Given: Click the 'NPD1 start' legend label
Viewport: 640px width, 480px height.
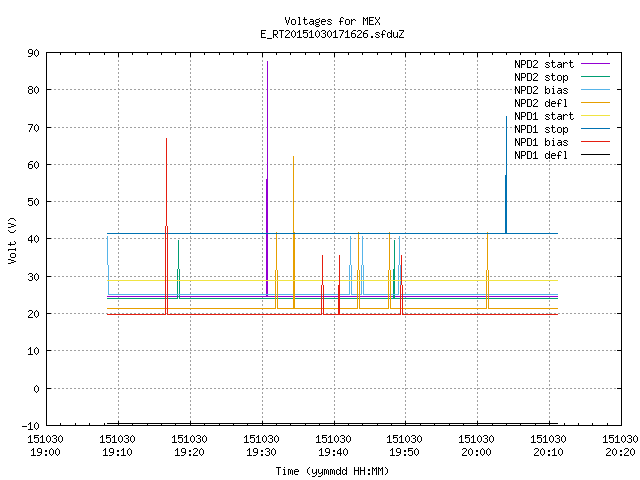Looking at the screenshot, I should click(x=544, y=116).
